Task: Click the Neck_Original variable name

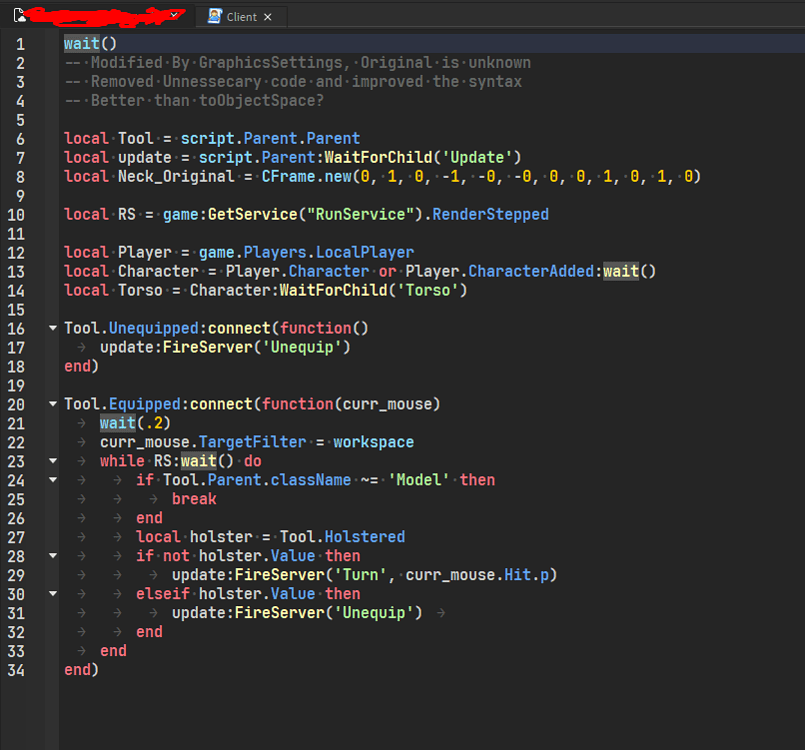Action: click(x=176, y=177)
